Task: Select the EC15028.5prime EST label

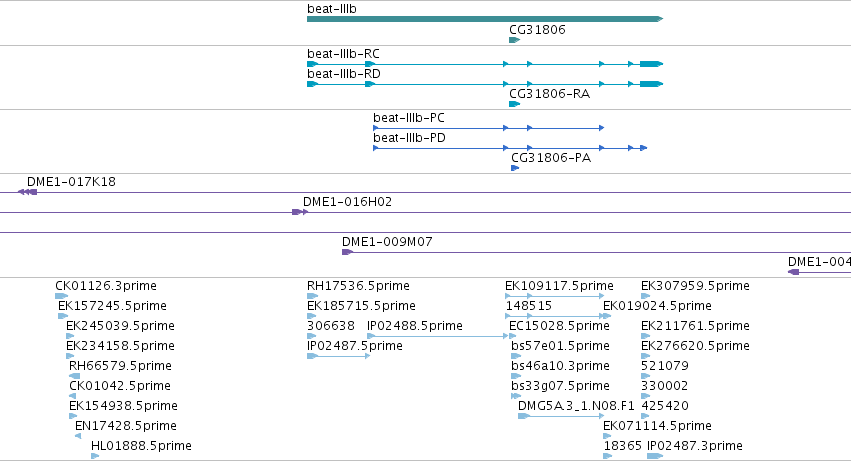Action: (560, 326)
